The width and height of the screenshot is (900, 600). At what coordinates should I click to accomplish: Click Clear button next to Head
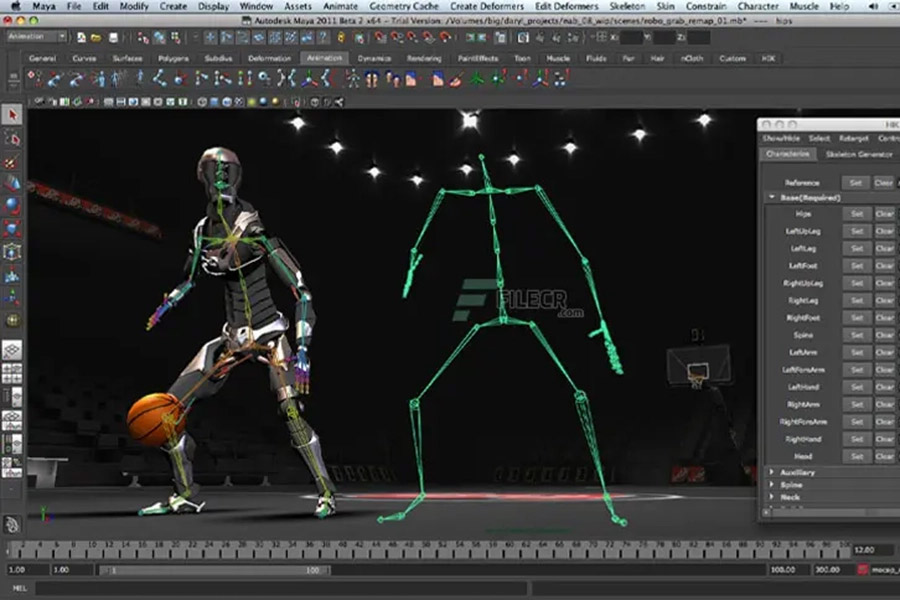(885, 456)
